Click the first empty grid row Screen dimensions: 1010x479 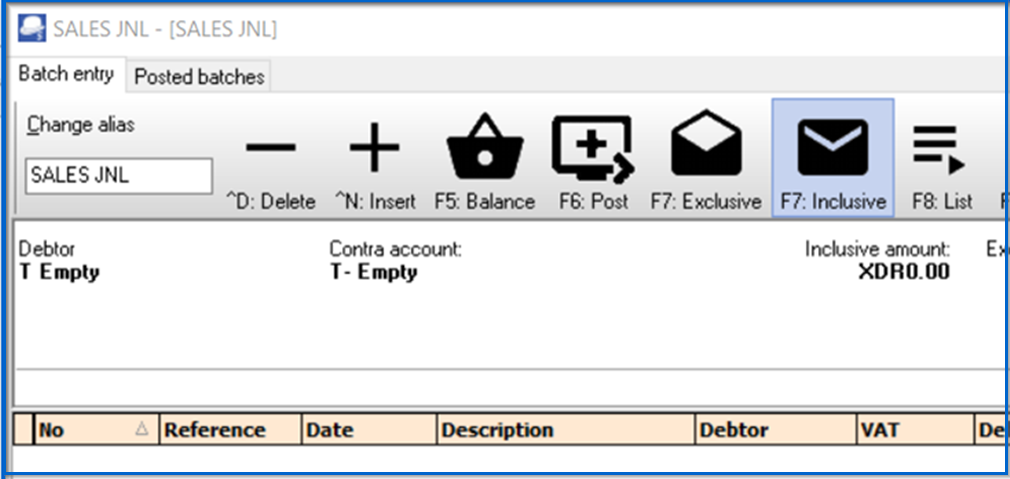[500, 458]
